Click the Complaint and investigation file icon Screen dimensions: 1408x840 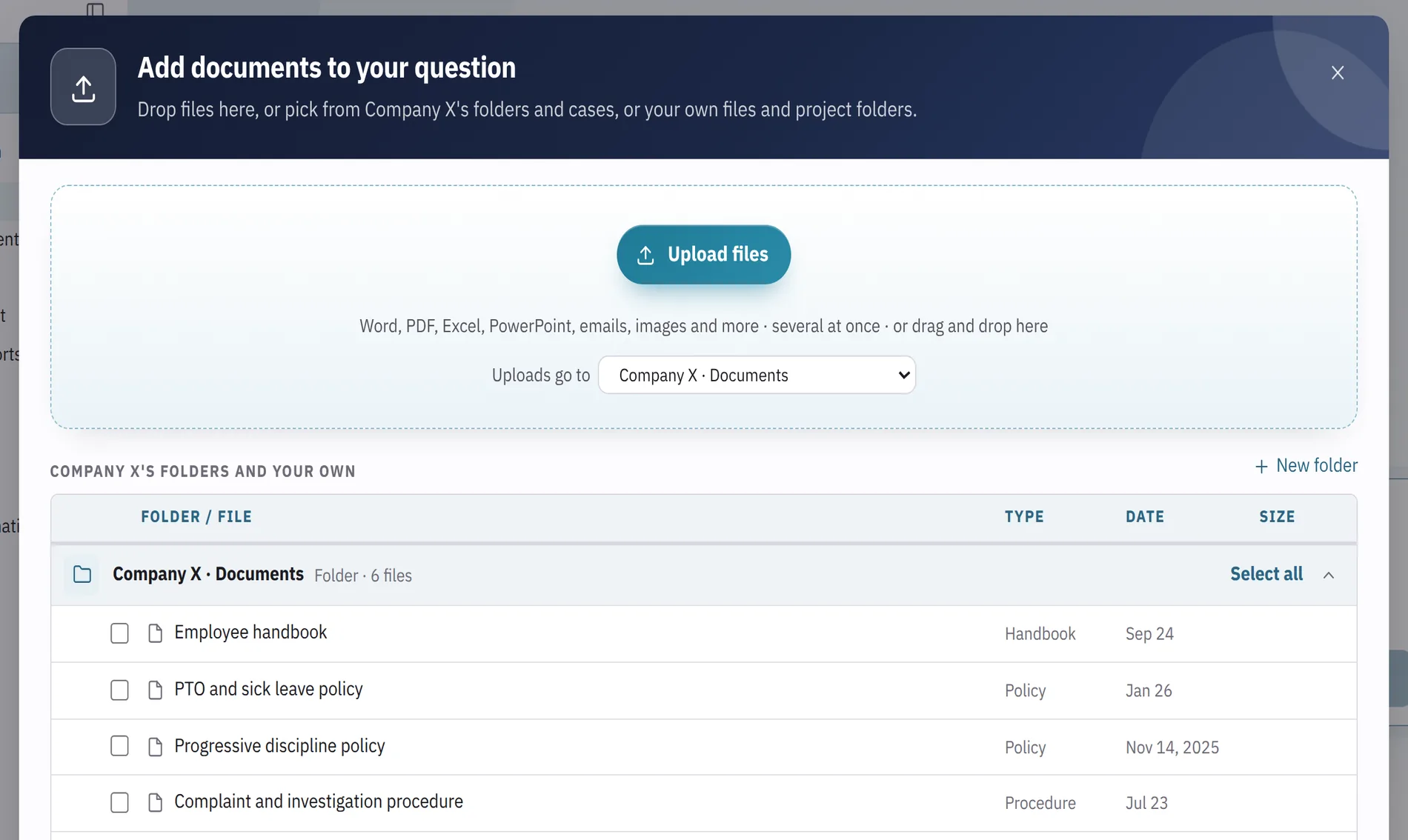pyautogui.click(x=155, y=802)
